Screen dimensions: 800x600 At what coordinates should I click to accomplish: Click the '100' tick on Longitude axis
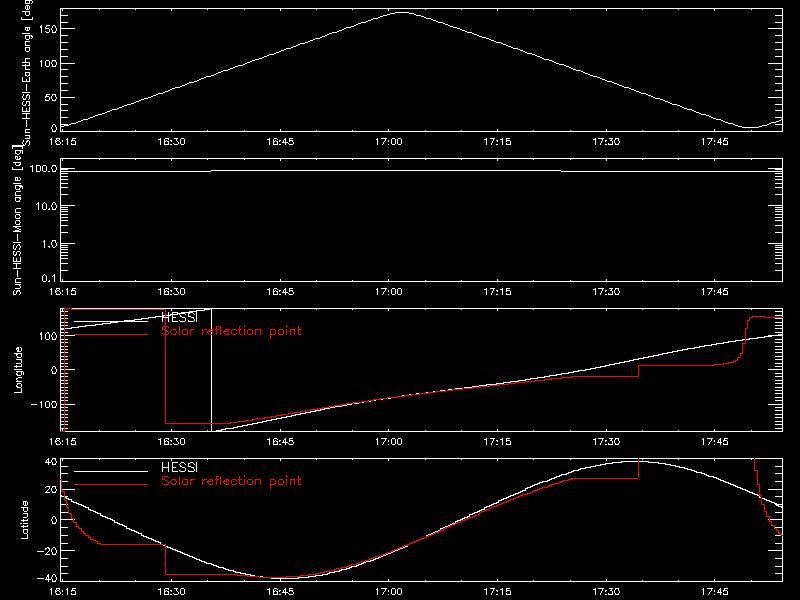coord(47,336)
